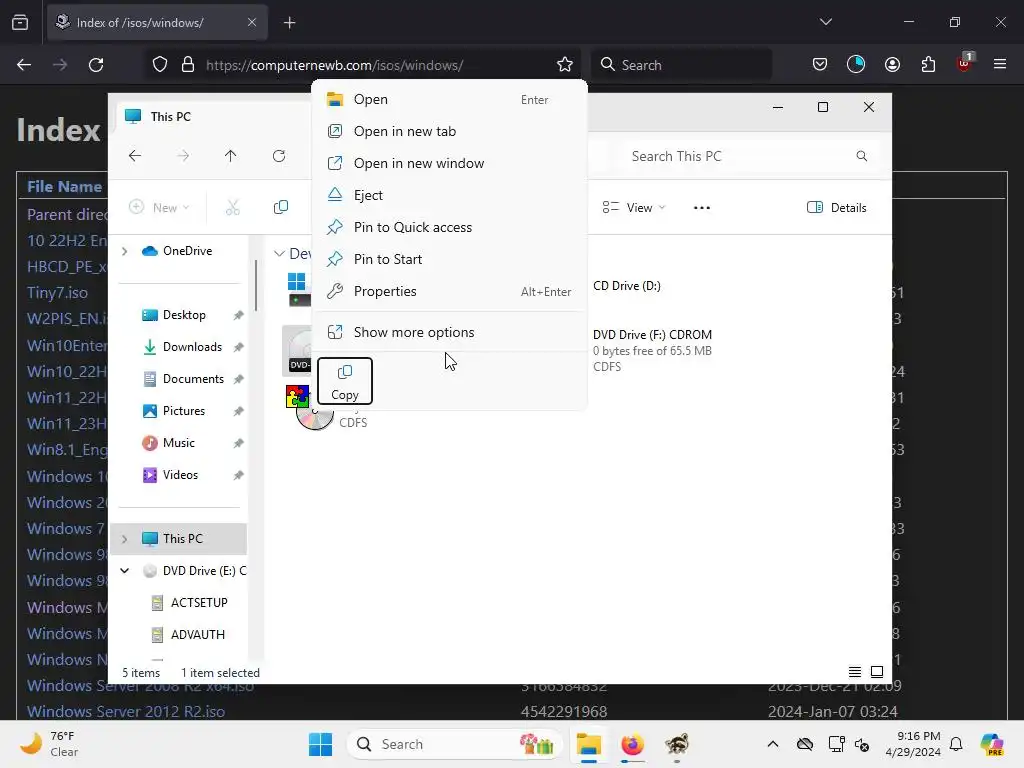Choose Open in new tab

(449, 131)
